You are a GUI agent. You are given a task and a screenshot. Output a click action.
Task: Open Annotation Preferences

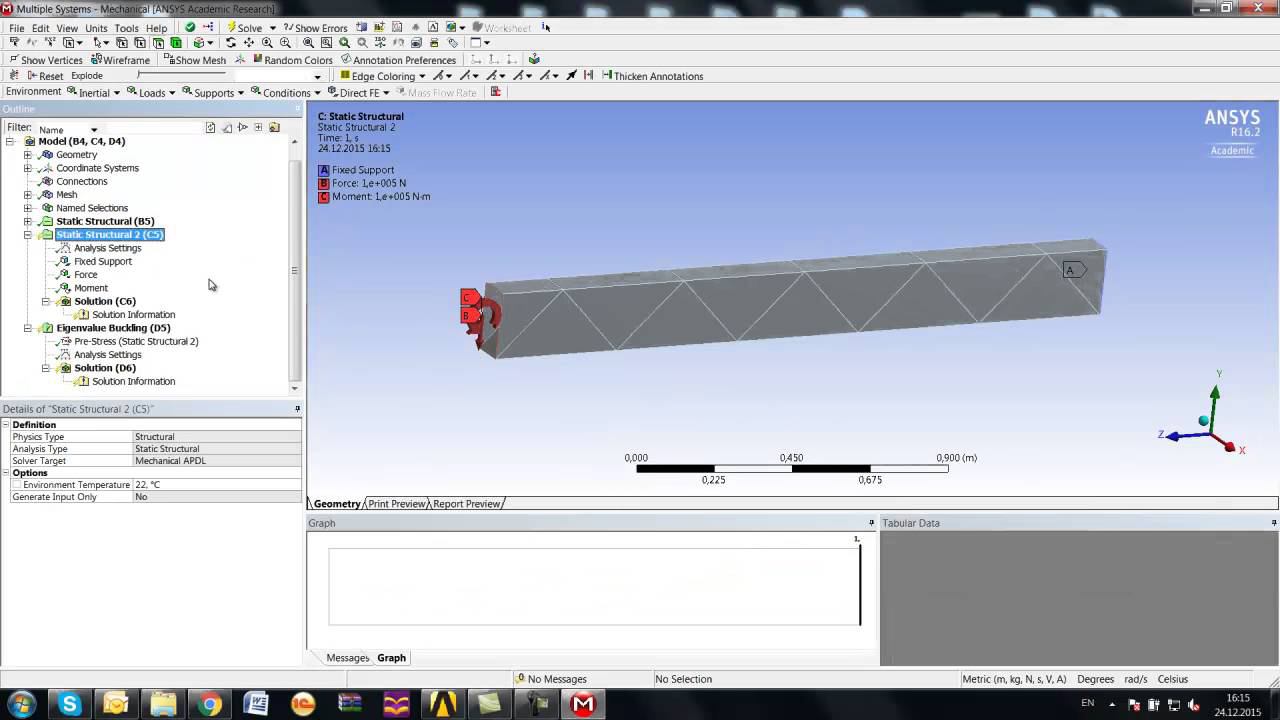398,60
